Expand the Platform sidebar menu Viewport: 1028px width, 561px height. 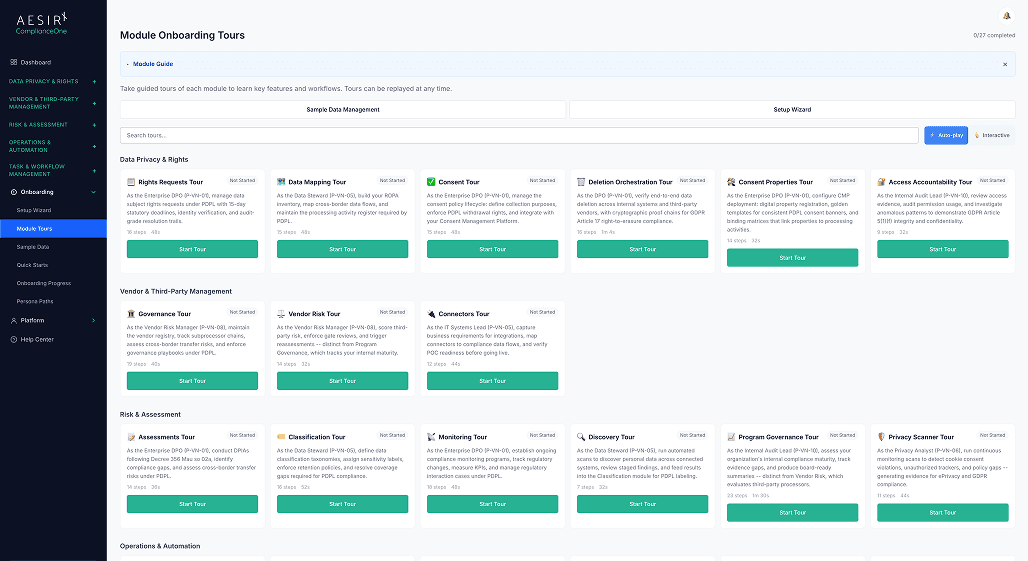point(94,320)
